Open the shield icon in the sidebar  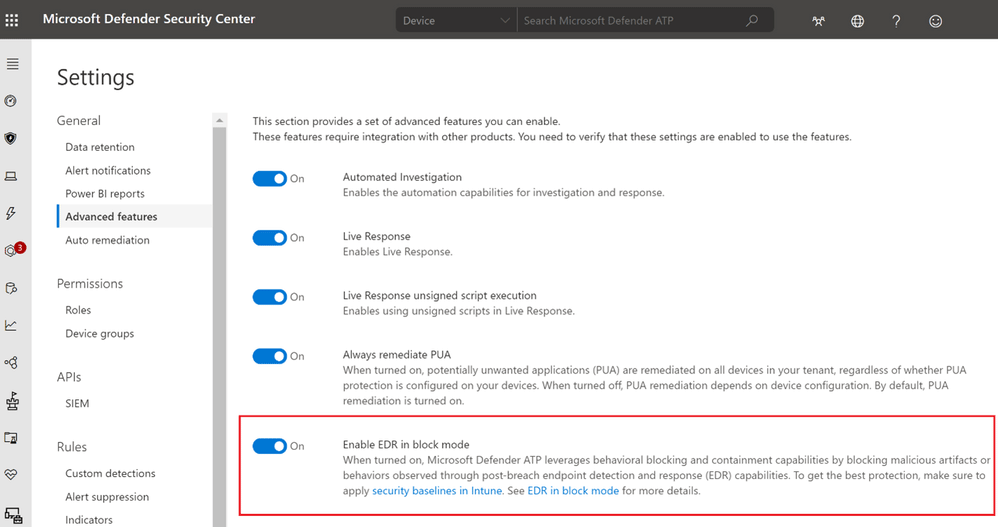pyautogui.click(x=11, y=139)
